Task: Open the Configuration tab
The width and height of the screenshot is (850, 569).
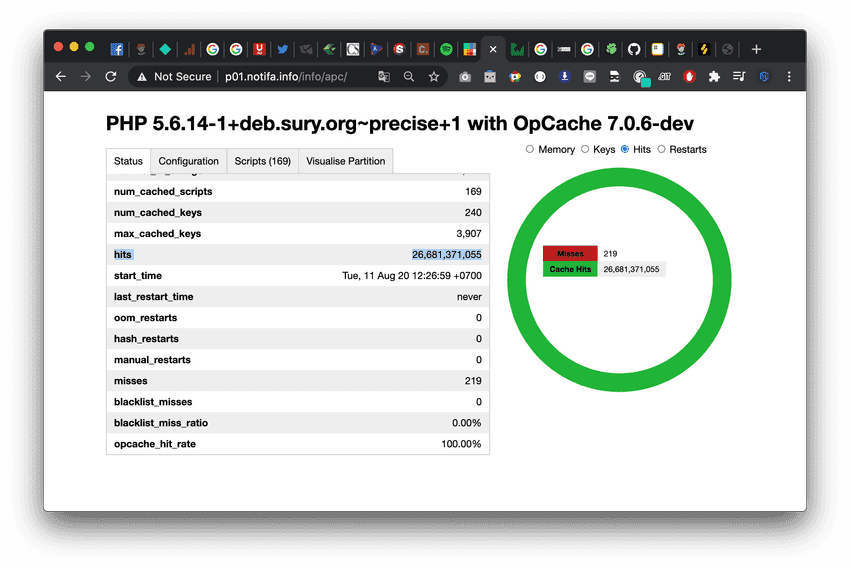Action: coord(188,161)
